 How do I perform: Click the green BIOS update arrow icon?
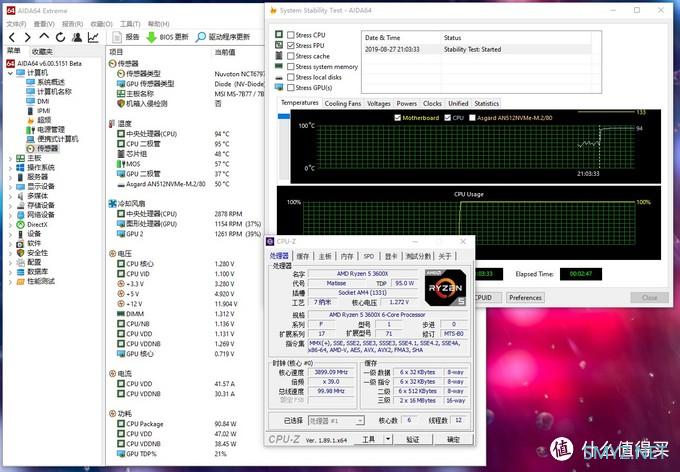point(151,37)
